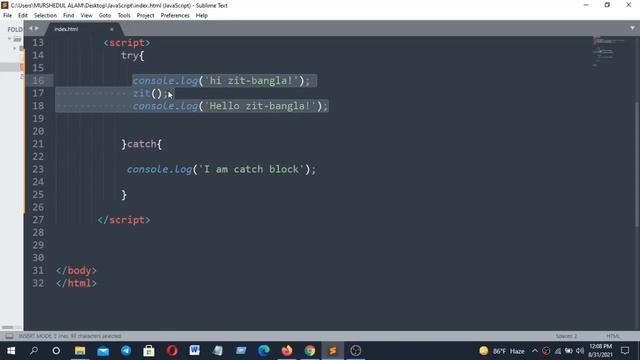
Task: Open Firefox from taskbar
Action: click(x=287, y=351)
